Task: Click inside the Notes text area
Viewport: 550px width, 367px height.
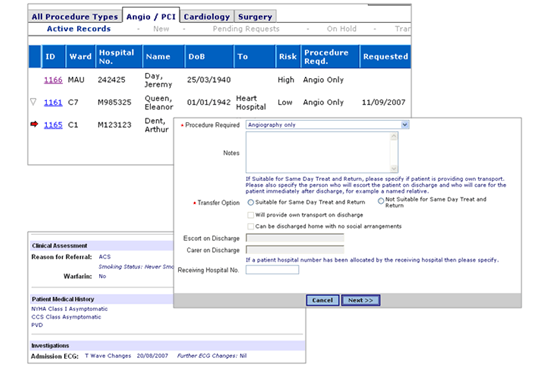Action: (318, 152)
